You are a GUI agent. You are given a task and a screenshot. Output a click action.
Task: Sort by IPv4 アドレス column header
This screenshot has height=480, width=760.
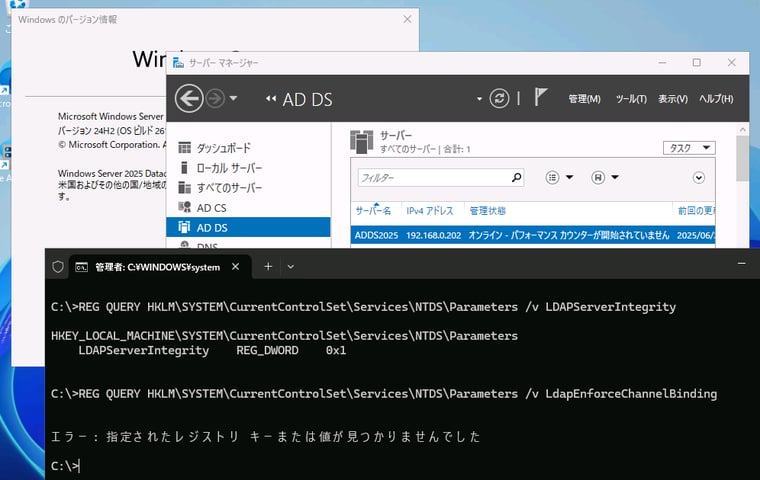[x=429, y=210]
